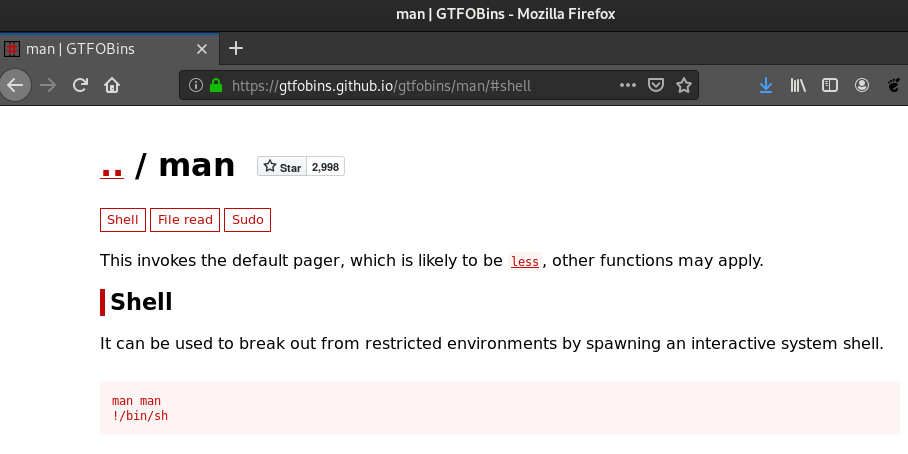Click the GitHub Star button
The height and width of the screenshot is (454, 908).
click(x=282, y=167)
